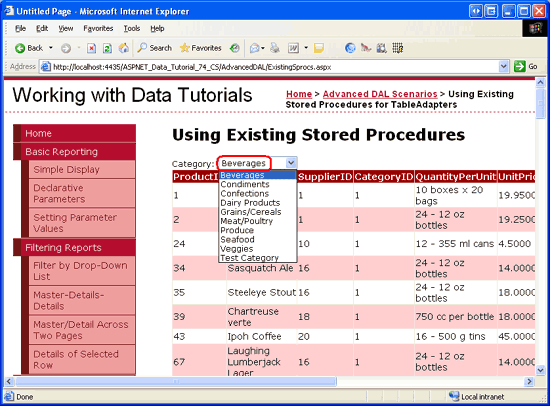Open the Back button history arrow

click(51, 48)
